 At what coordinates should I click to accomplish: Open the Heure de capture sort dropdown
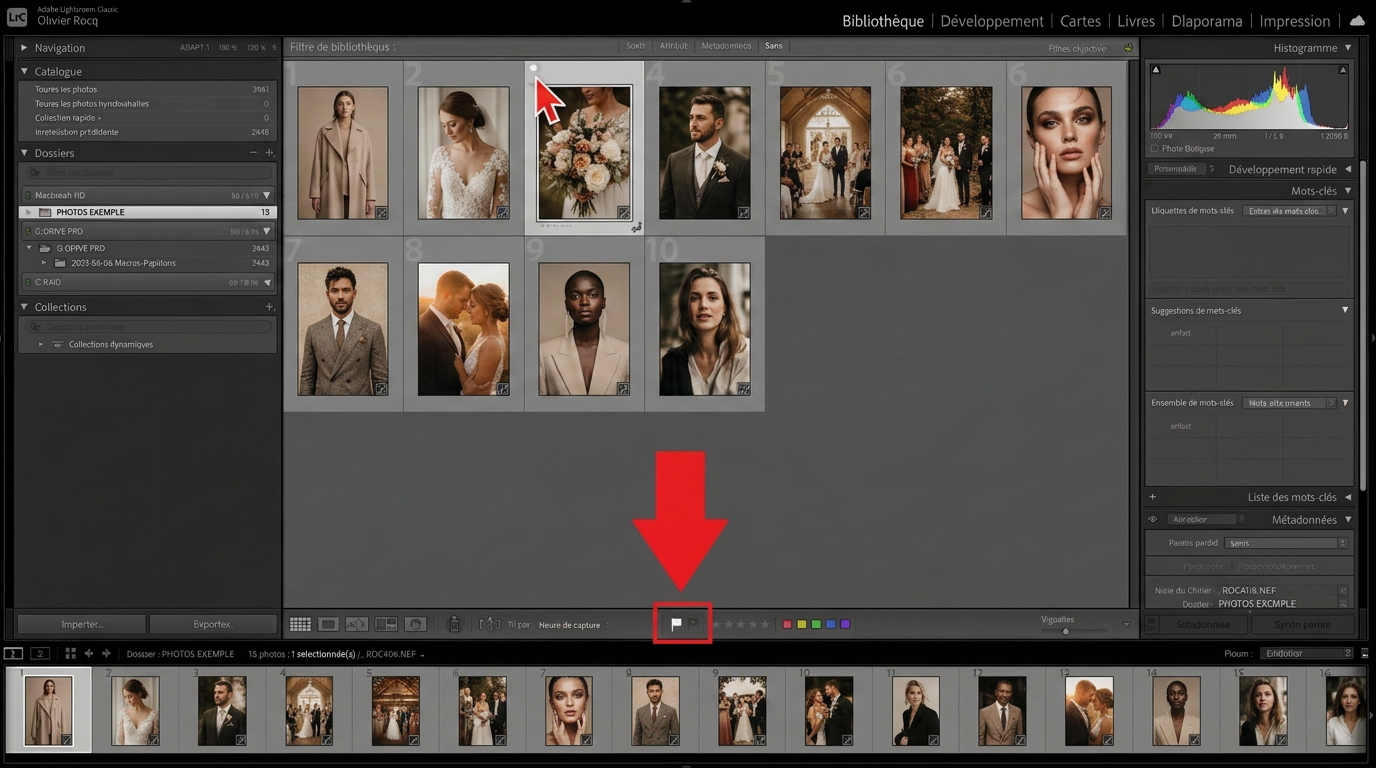[x=574, y=625]
